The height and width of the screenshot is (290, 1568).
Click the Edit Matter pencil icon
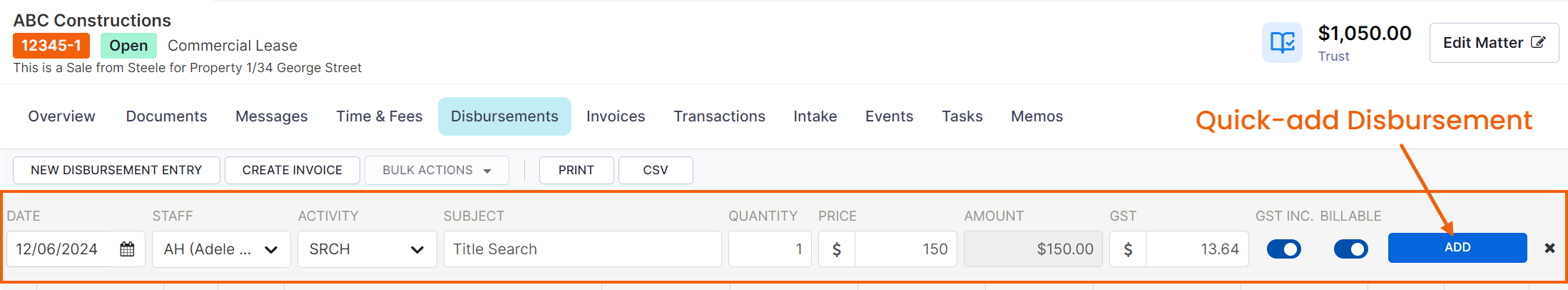(x=1538, y=42)
